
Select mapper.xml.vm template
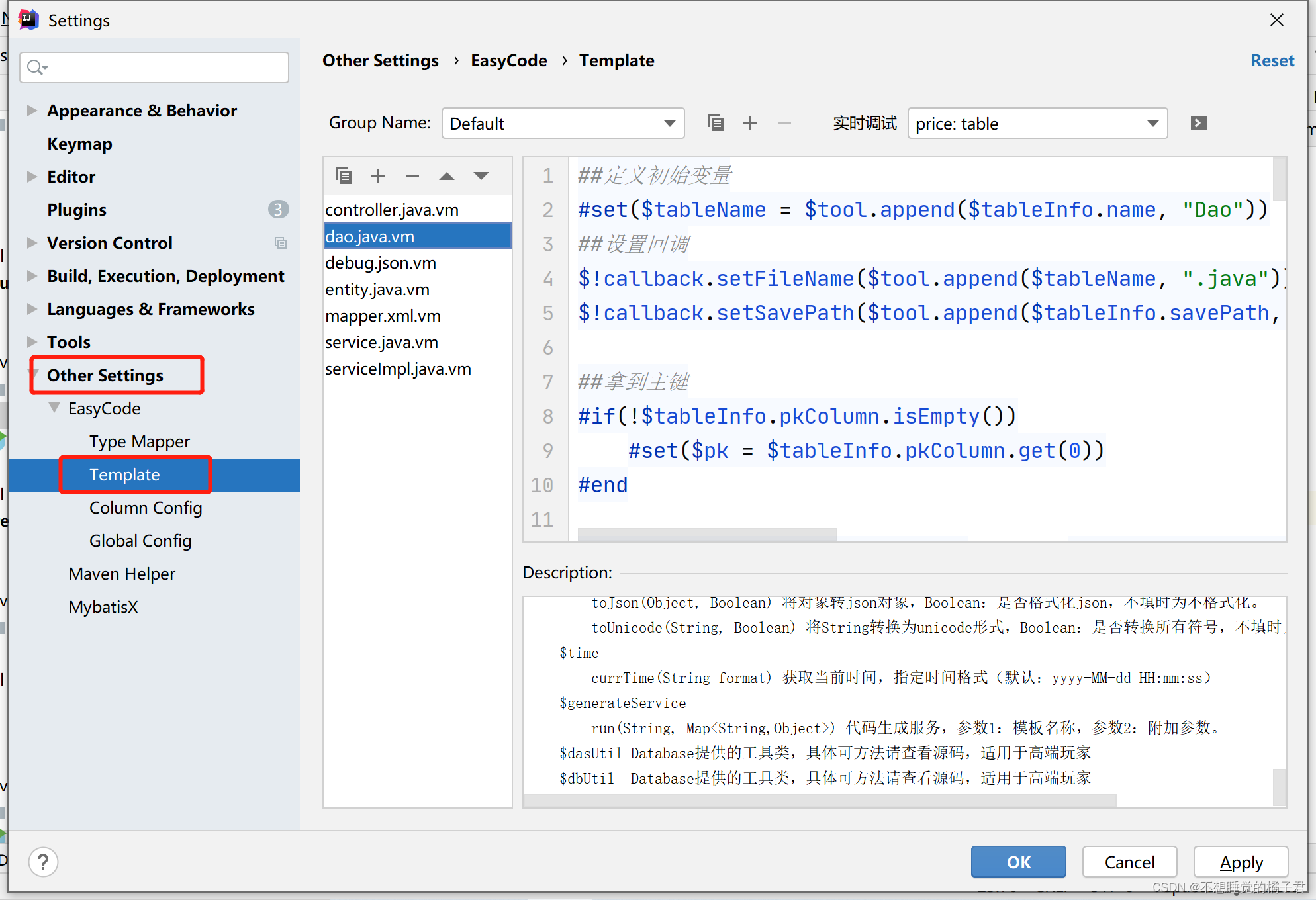418,316
